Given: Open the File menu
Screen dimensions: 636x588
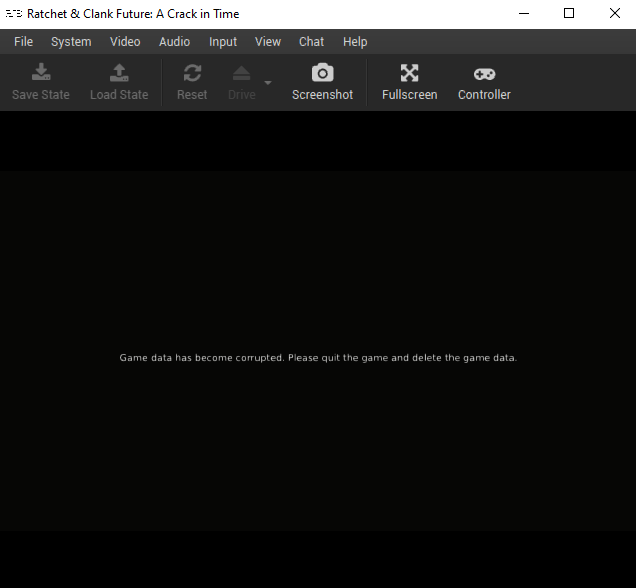Looking at the screenshot, I should pos(23,42).
